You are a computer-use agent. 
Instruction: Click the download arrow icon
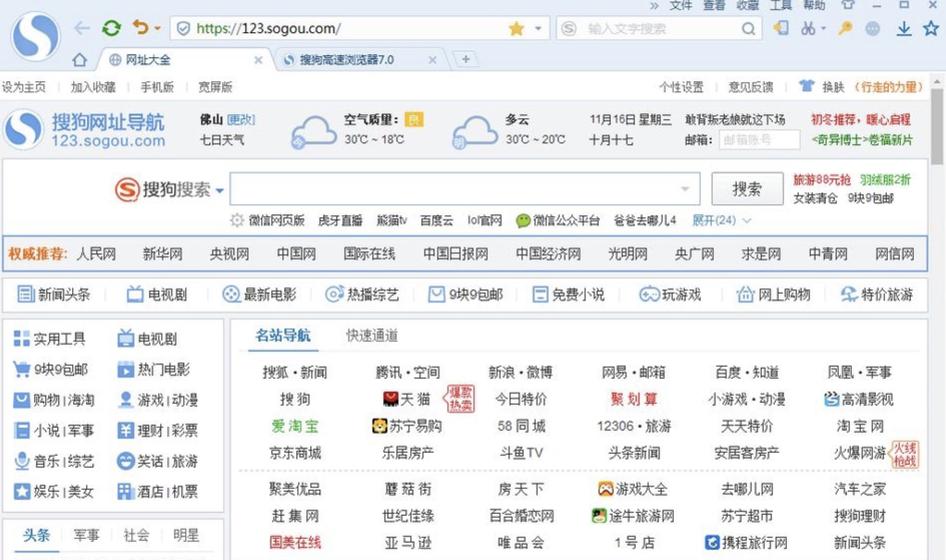(903, 28)
